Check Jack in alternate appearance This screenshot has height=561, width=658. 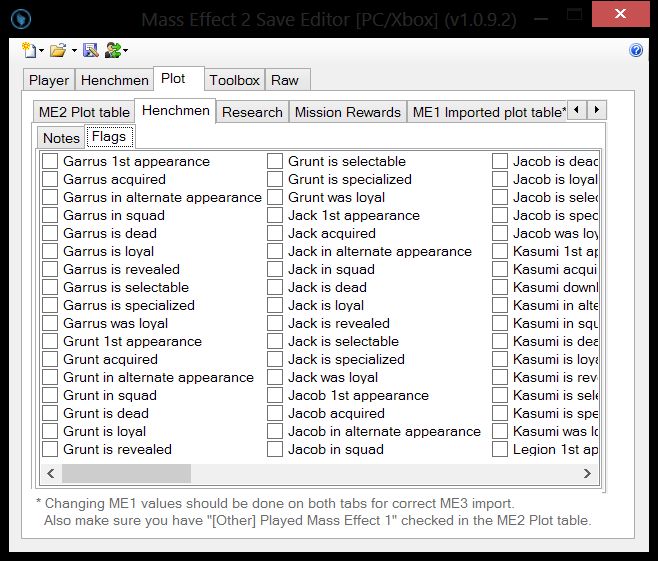[275, 251]
